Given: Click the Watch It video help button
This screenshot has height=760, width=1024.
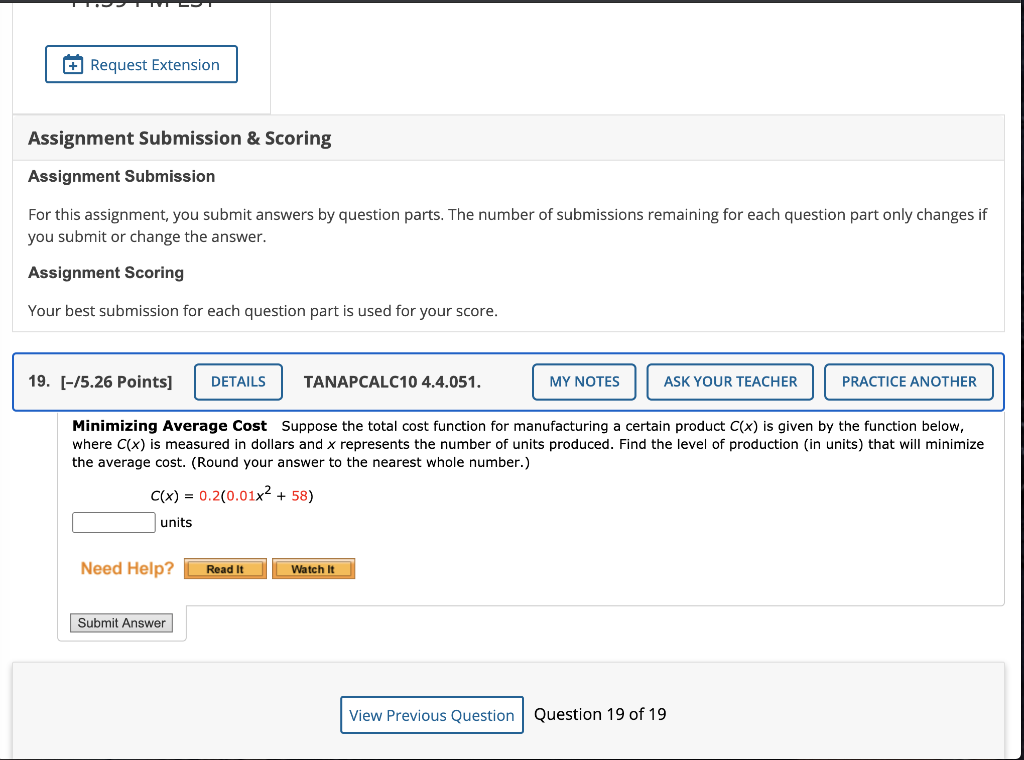Looking at the screenshot, I should pos(313,568).
